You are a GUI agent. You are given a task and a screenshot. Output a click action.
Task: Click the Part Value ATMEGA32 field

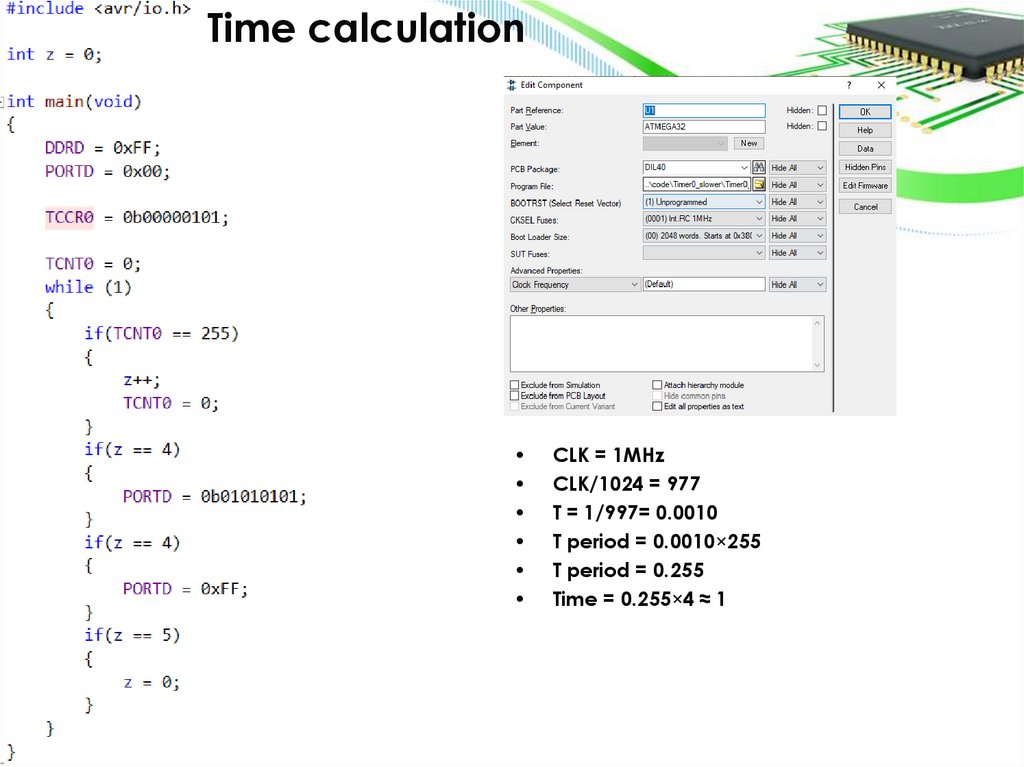[704, 127]
